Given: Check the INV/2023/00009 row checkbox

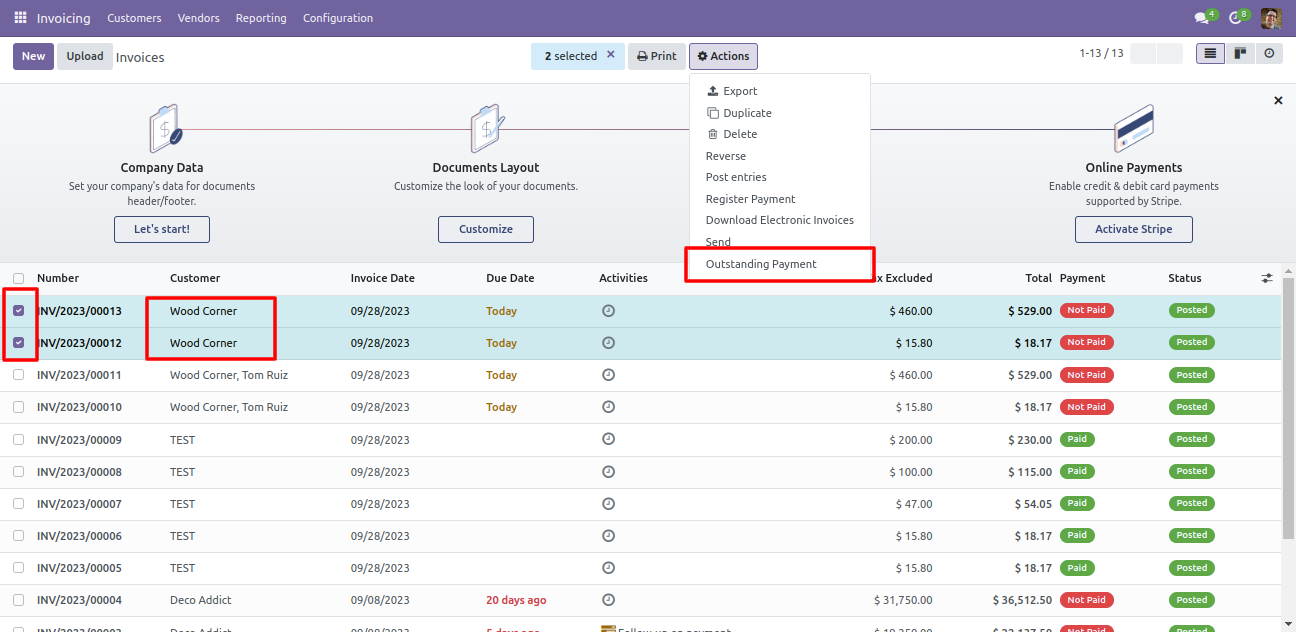Looking at the screenshot, I should click(18, 439).
